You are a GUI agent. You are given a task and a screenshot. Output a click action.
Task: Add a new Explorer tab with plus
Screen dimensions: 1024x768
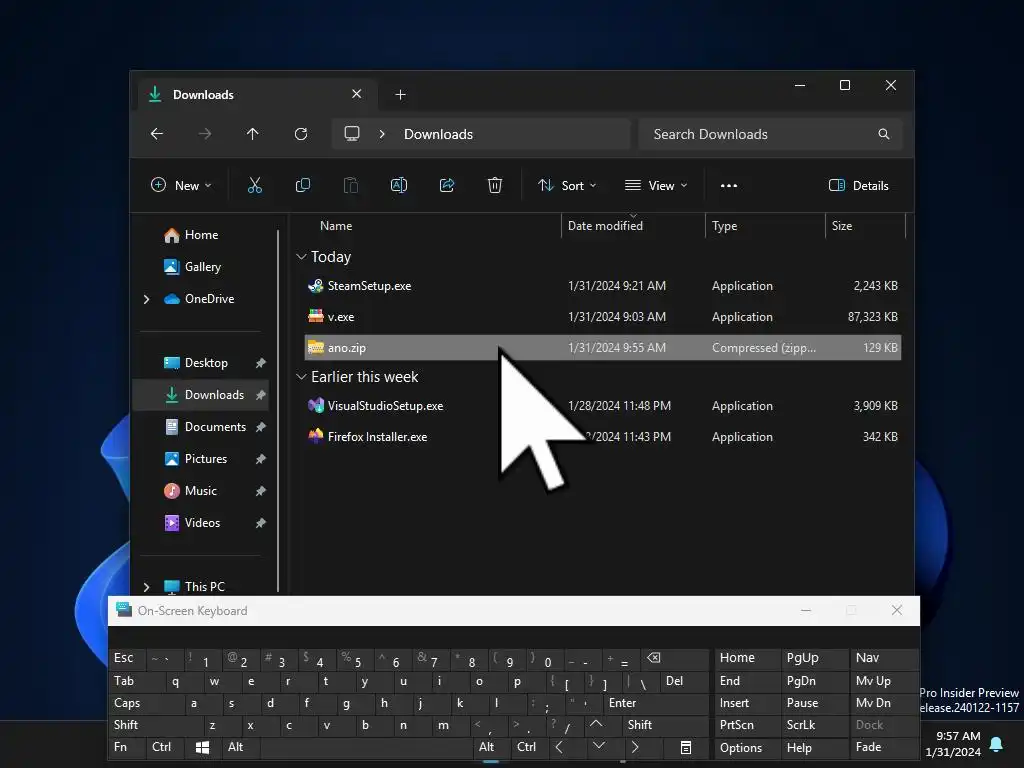pyautogui.click(x=400, y=95)
